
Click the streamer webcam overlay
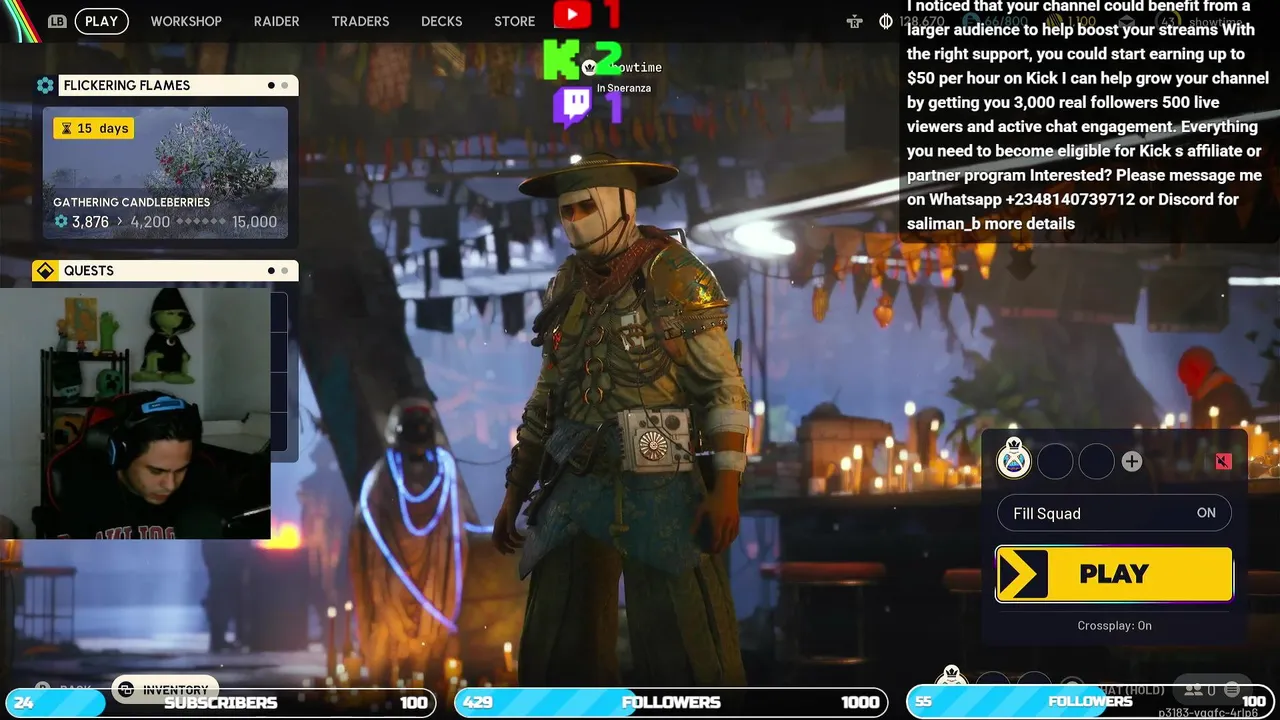[x=135, y=413]
